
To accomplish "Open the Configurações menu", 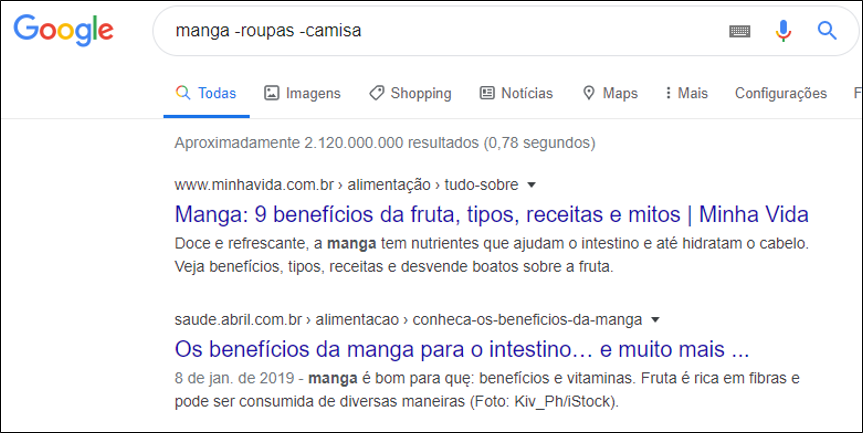I will (x=780, y=93).
